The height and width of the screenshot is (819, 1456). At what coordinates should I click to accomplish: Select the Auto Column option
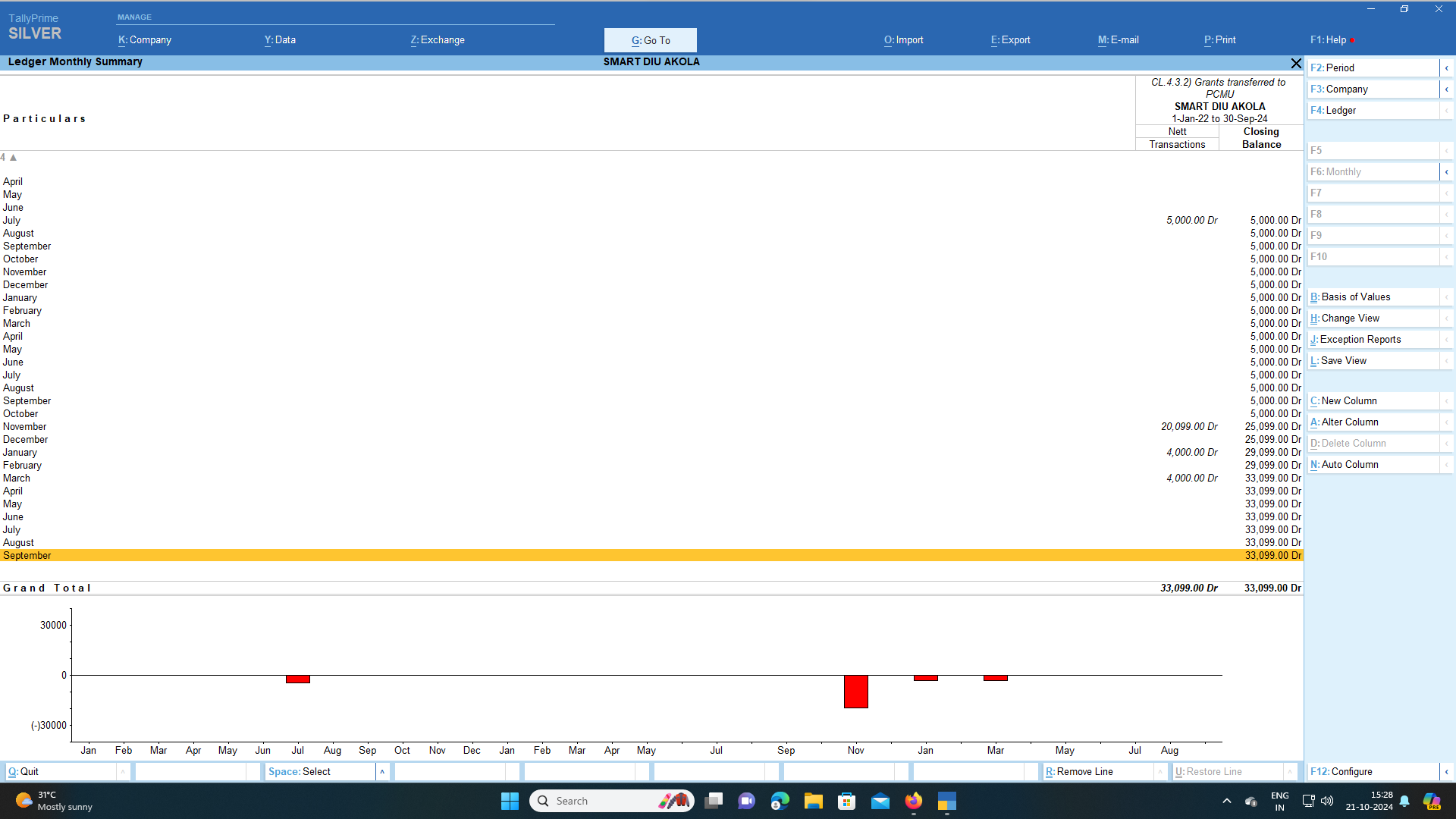pyautogui.click(x=1373, y=464)
